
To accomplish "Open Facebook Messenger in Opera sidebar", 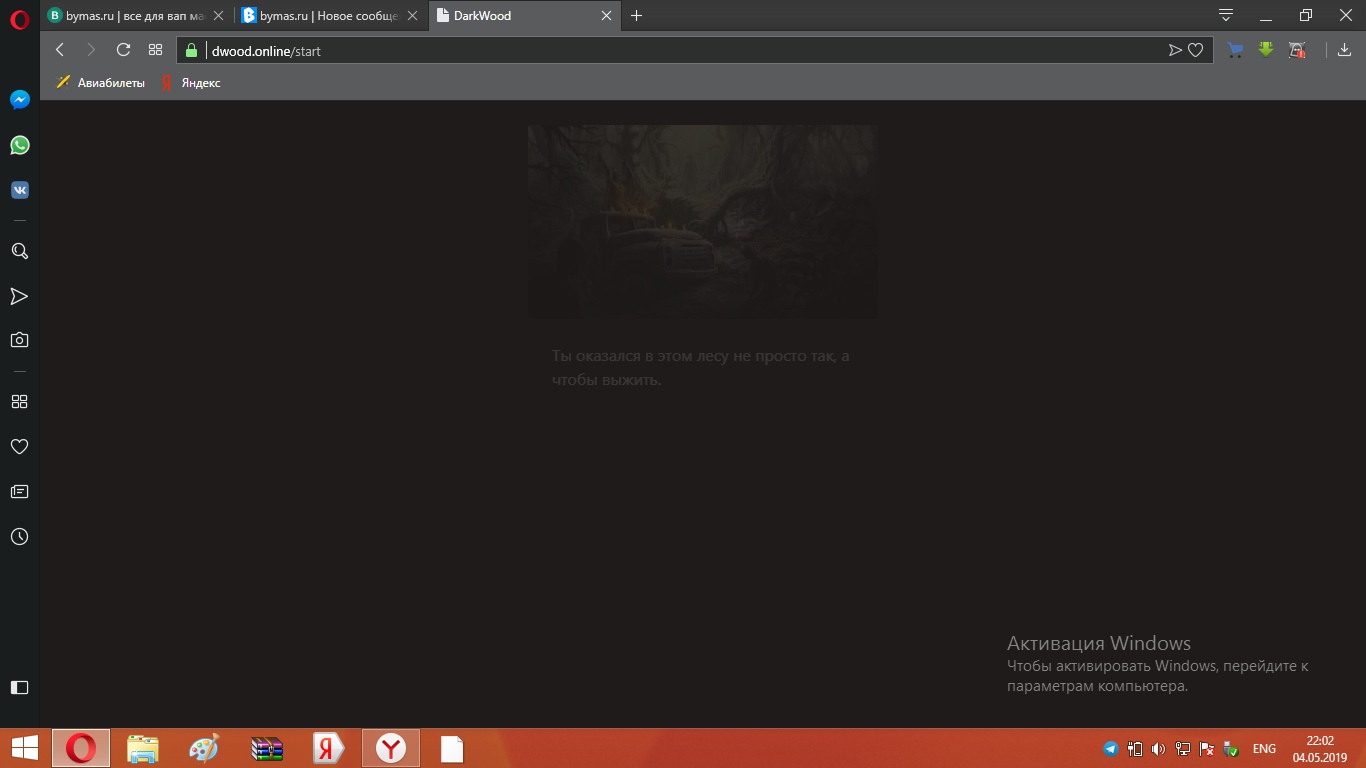I will pos(19,100).
